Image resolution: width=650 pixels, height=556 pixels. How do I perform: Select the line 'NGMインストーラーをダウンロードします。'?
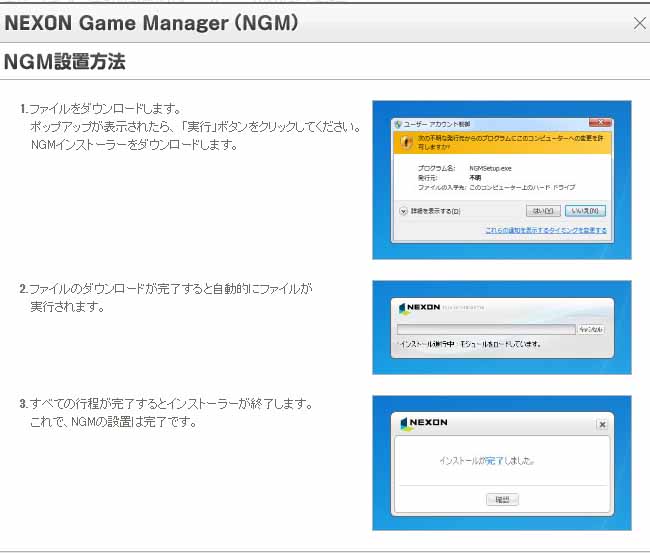click(134, 145)
